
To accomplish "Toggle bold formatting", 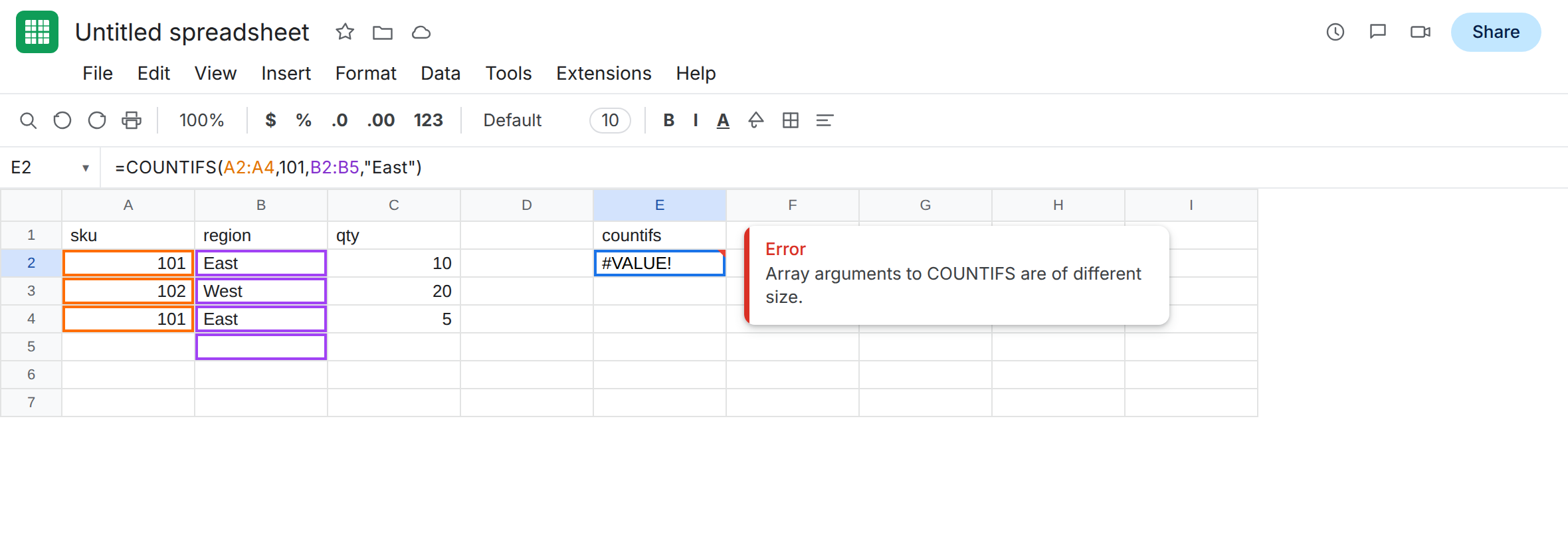I will (x=669, y=120).
